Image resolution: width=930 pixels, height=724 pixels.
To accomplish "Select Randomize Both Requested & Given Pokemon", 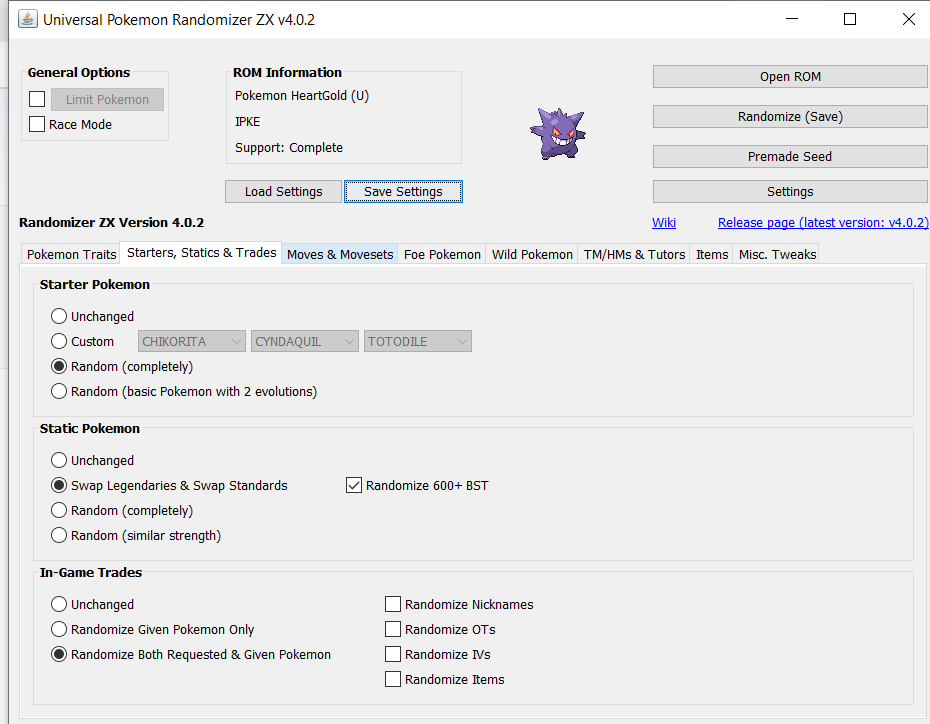I will tap(59, 654).
